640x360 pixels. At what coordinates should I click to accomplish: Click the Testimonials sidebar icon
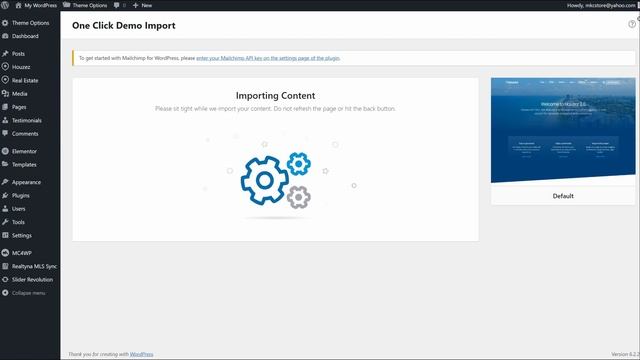[5, 120]
